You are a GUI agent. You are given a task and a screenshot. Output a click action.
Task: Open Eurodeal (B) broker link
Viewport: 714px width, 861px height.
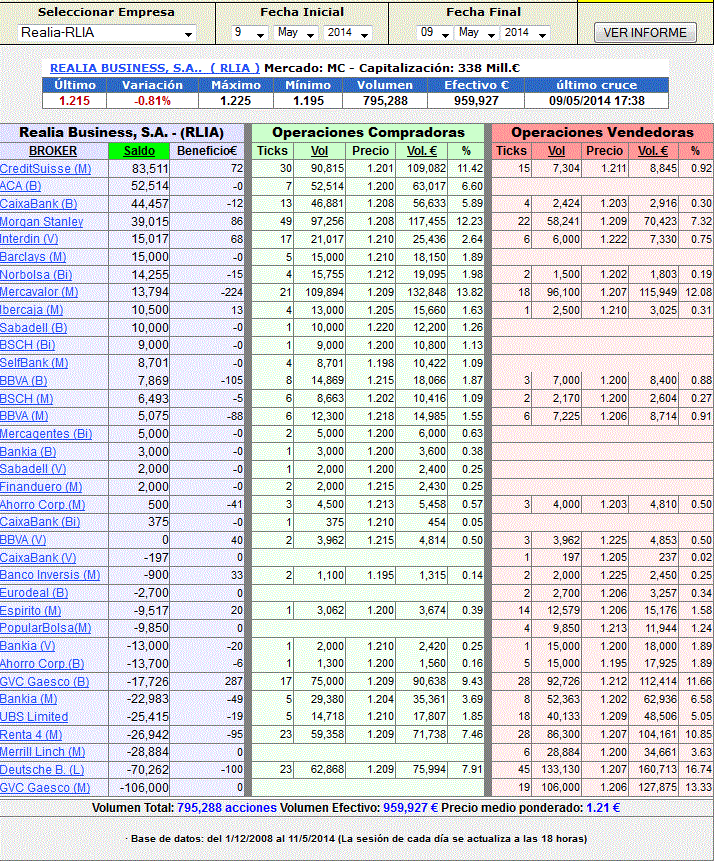pyautogui.click(x=34, y=593)
